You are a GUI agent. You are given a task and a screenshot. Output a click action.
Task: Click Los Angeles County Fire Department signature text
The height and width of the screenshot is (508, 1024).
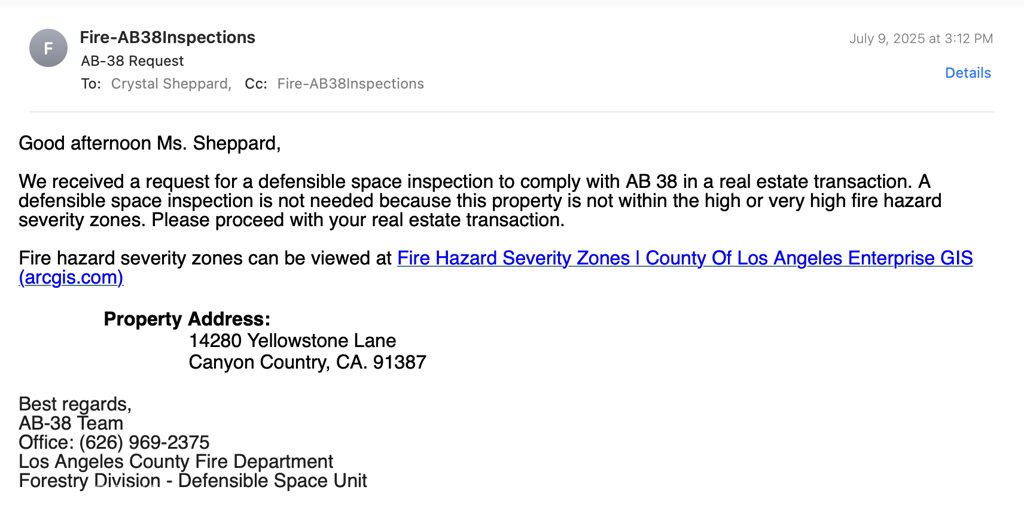point(176,462)
